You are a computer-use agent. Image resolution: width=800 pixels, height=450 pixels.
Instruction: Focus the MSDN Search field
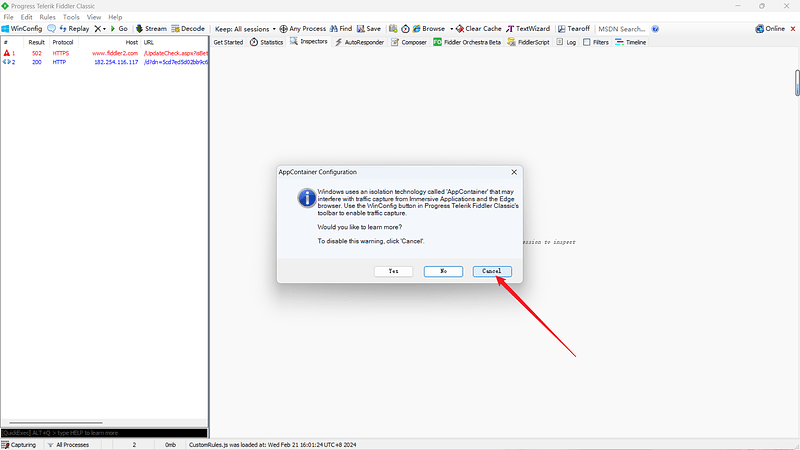coord(622,29)
